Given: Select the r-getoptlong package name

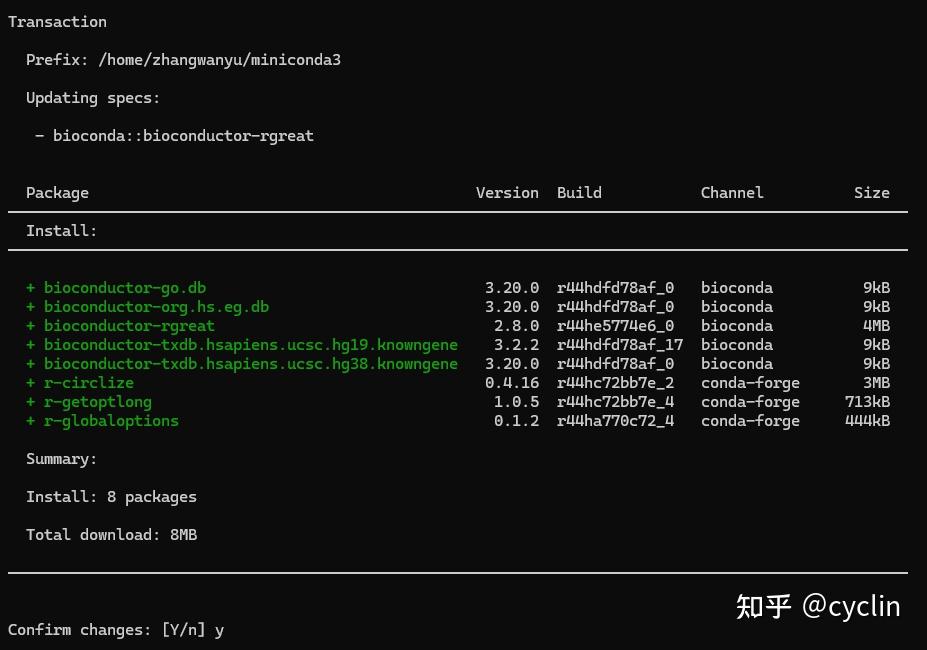Looking at the screenshot, I should [97, 401].
